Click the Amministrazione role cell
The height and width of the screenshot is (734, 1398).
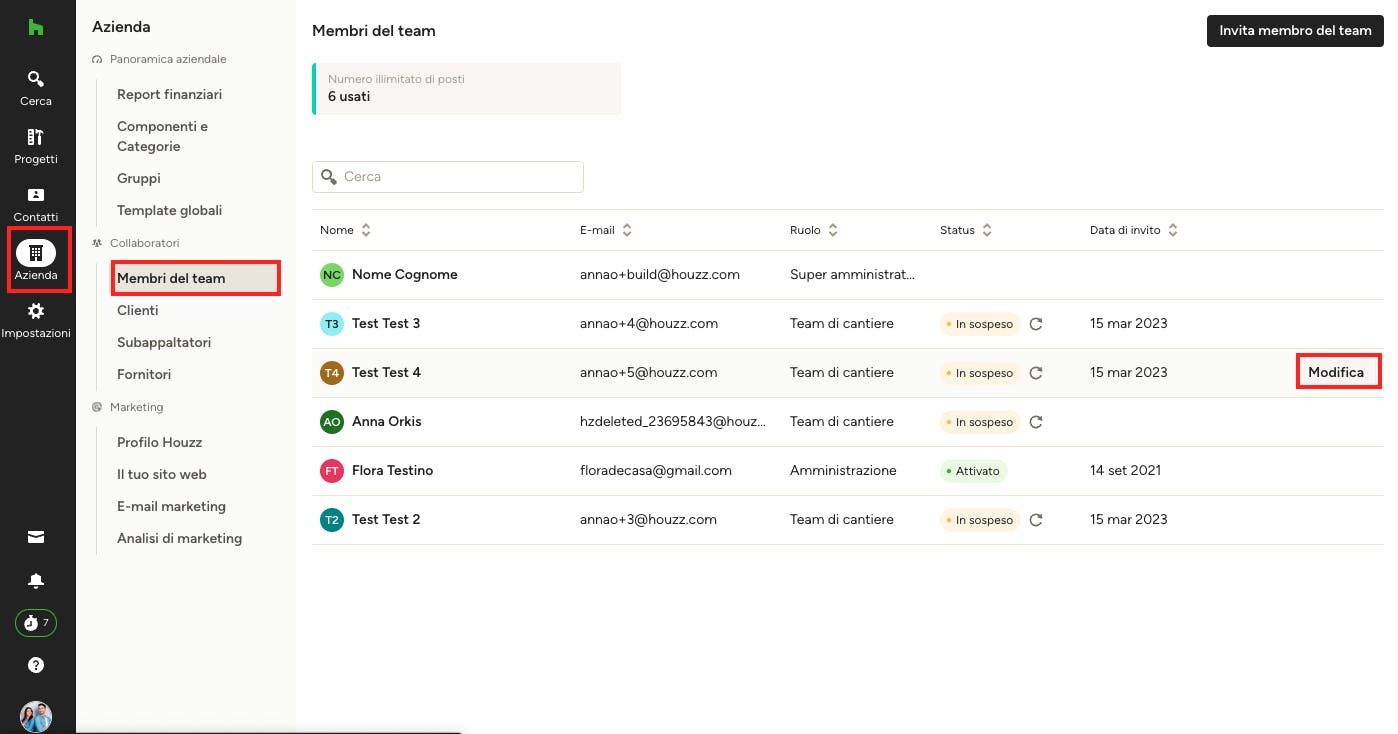click(843, 471)
